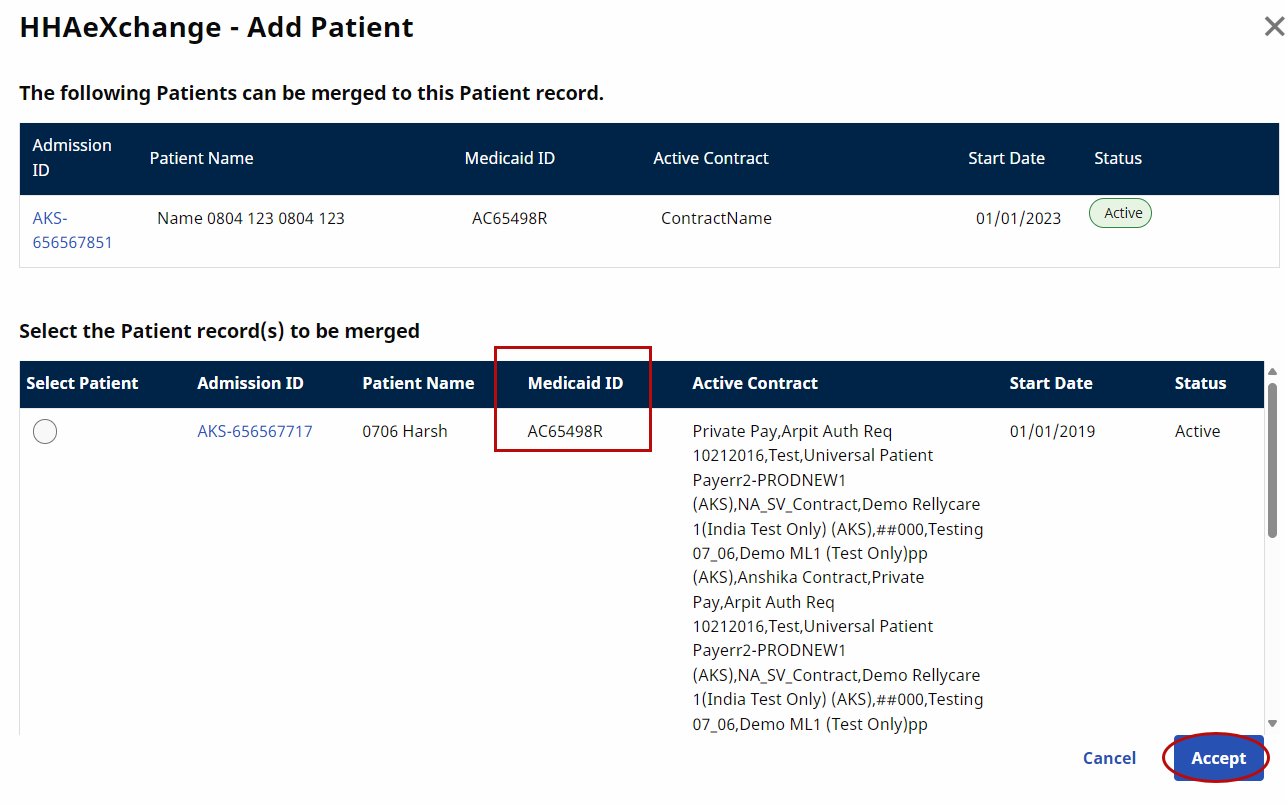Click the Select Patient column header

(x=82, y=383)
